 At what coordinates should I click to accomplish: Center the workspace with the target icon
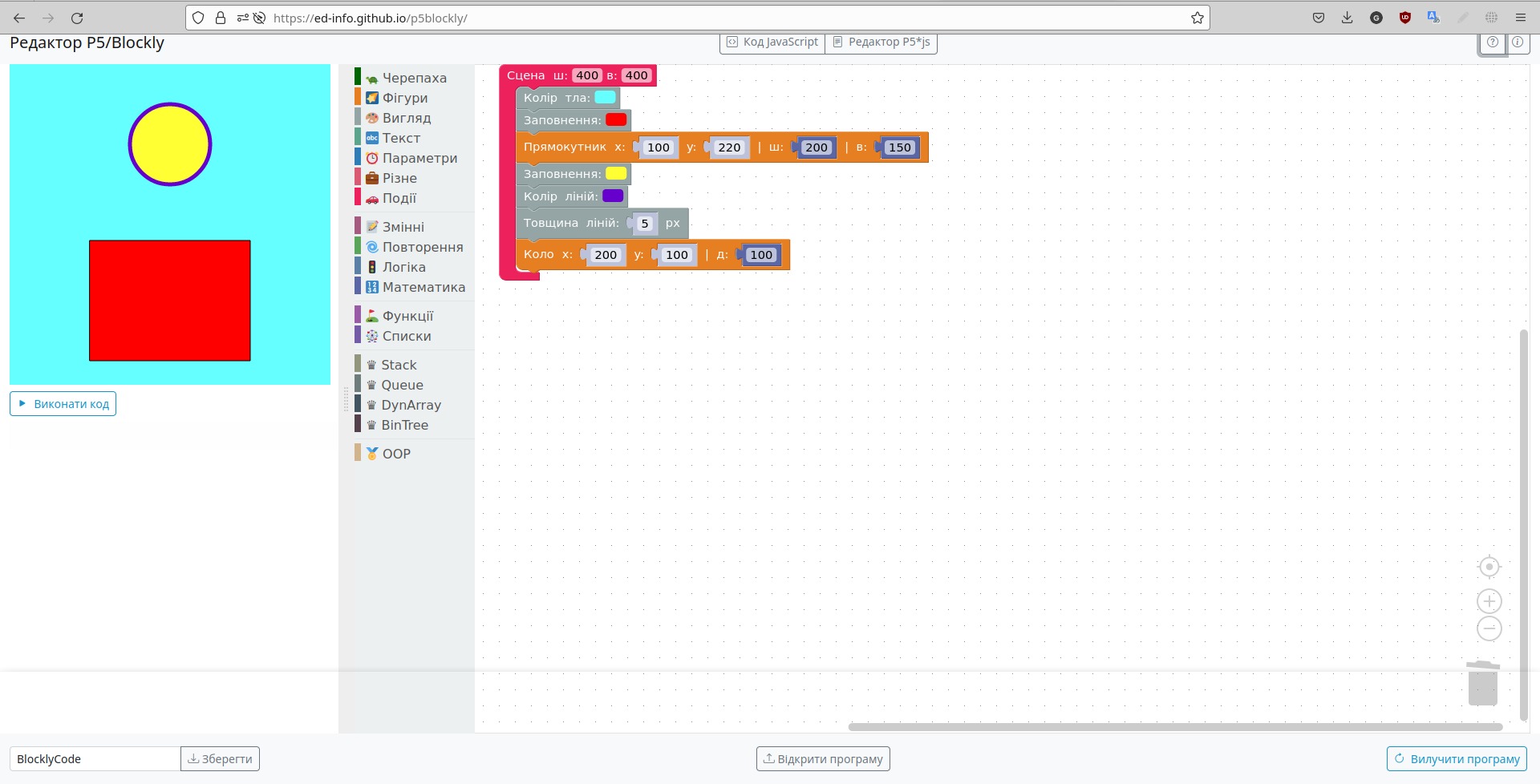click(x=1489, y=567)
